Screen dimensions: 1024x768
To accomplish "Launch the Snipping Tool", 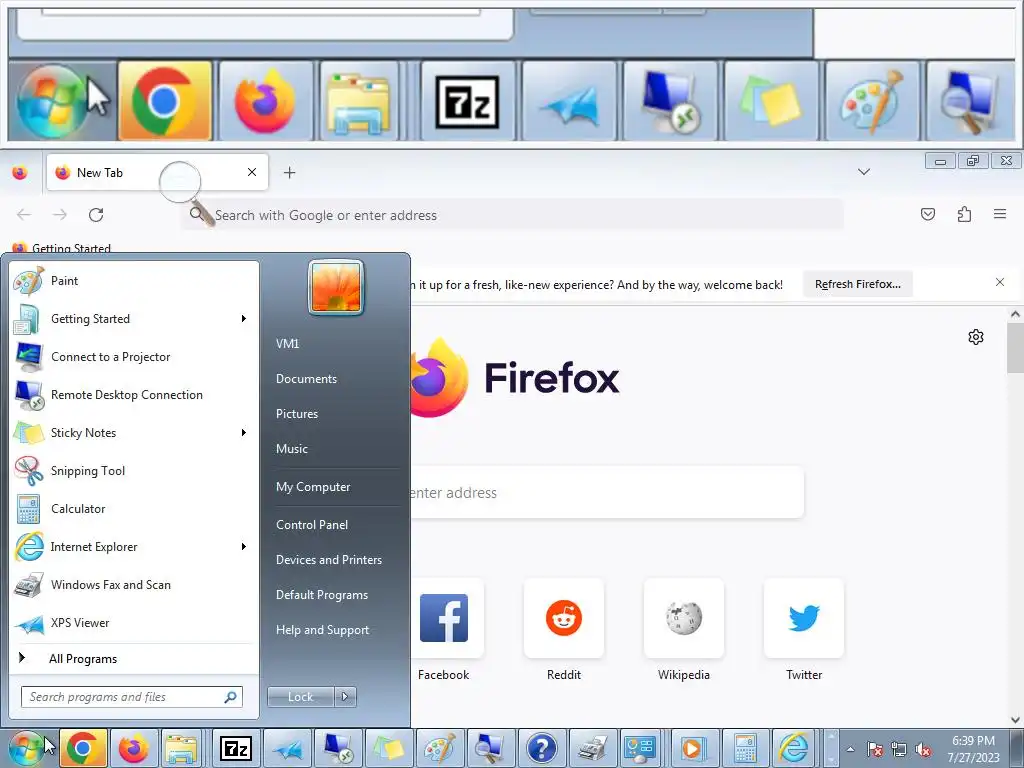I will [134, 471].
